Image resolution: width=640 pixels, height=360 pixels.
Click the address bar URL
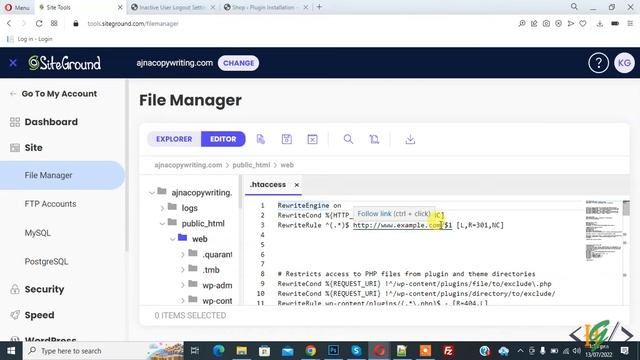(133, 24)
